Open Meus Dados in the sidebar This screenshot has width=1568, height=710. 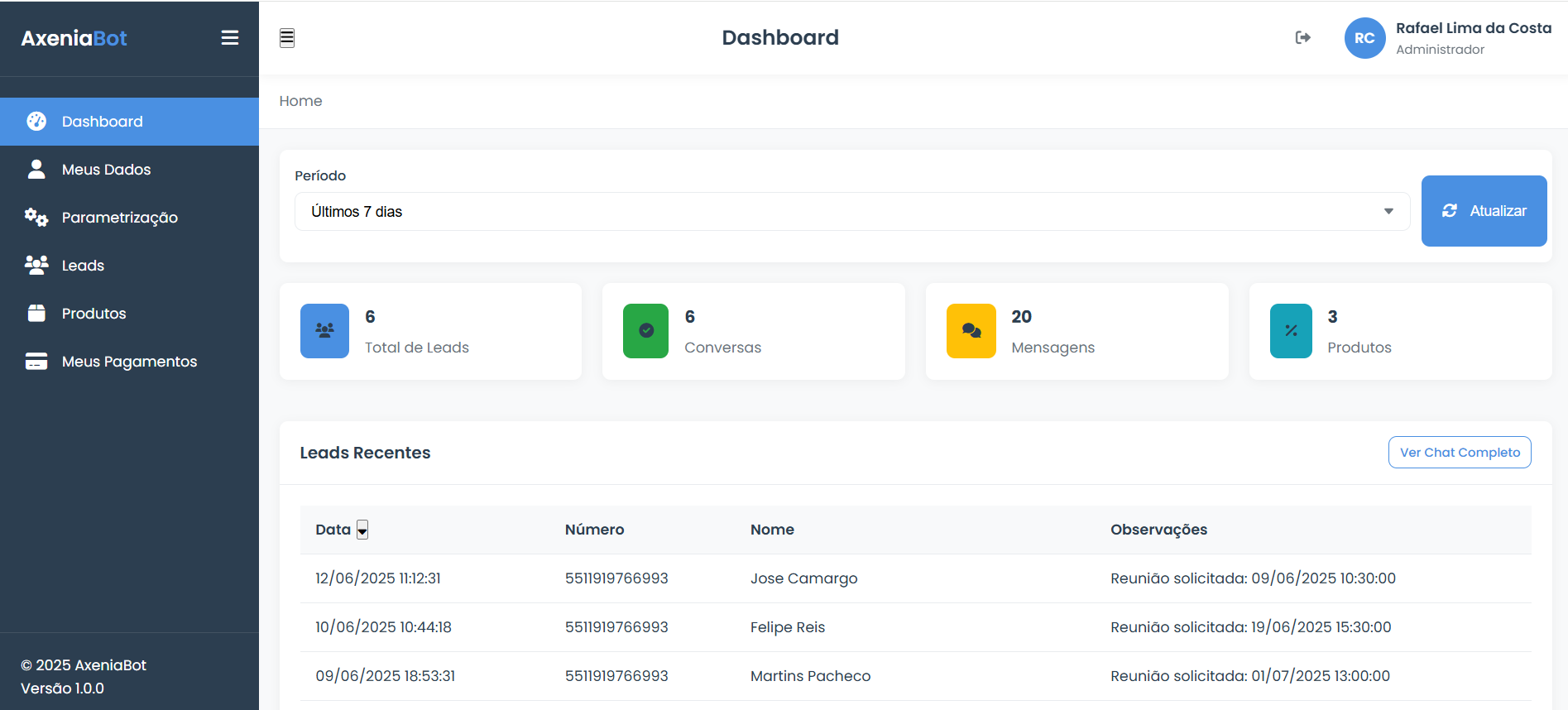click(129, 170)
